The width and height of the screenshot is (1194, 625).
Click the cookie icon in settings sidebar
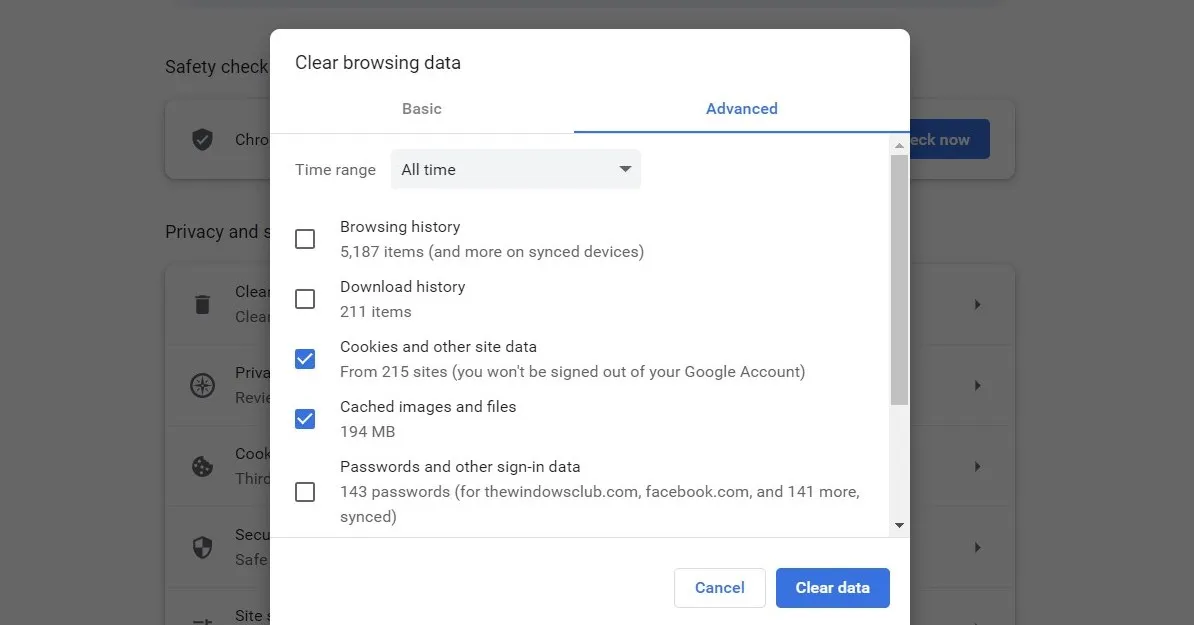(x=202, y=466)
